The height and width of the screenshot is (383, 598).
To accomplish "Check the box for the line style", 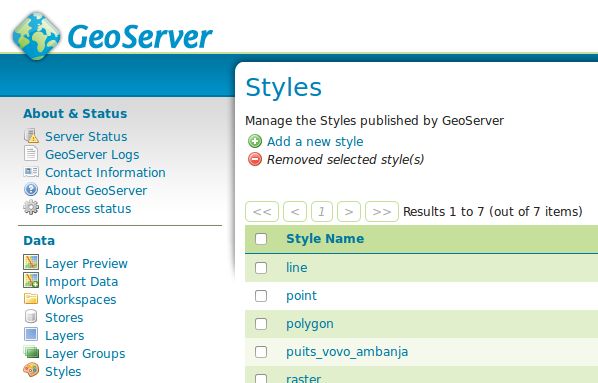I will pyautogui.click(x=261, y=268).
